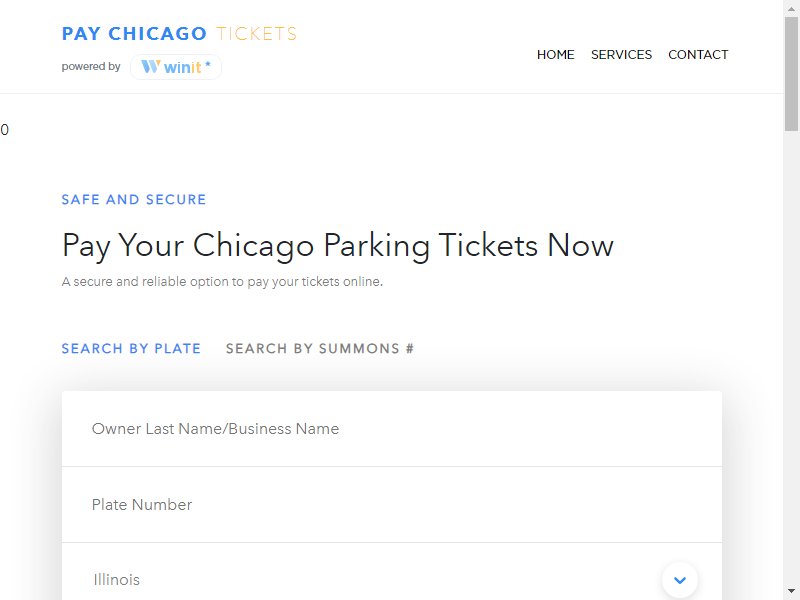Click into the Plate Number field

(x=391, y=505)
